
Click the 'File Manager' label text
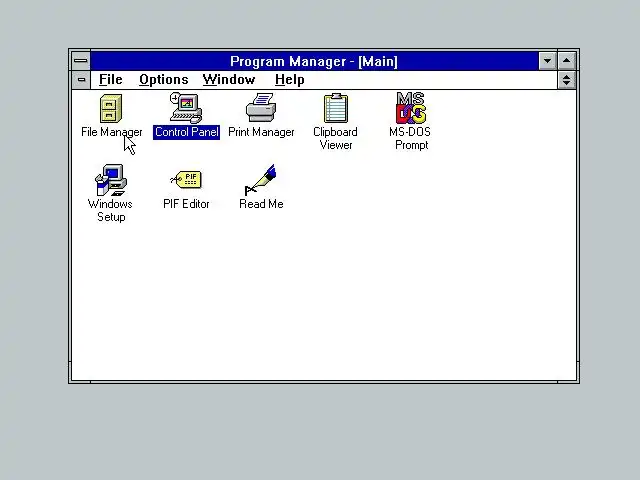[x=112, y=132]
